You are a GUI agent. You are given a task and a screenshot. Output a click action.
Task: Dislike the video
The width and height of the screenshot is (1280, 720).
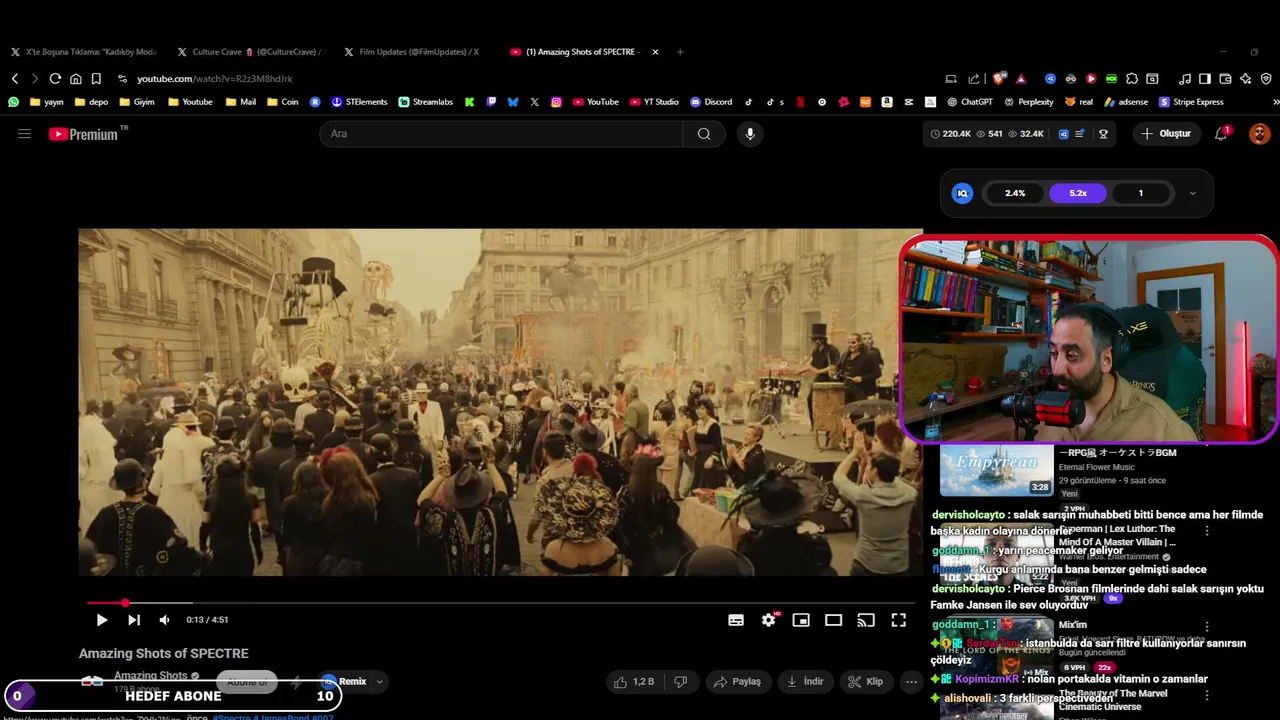coord(681,682)
